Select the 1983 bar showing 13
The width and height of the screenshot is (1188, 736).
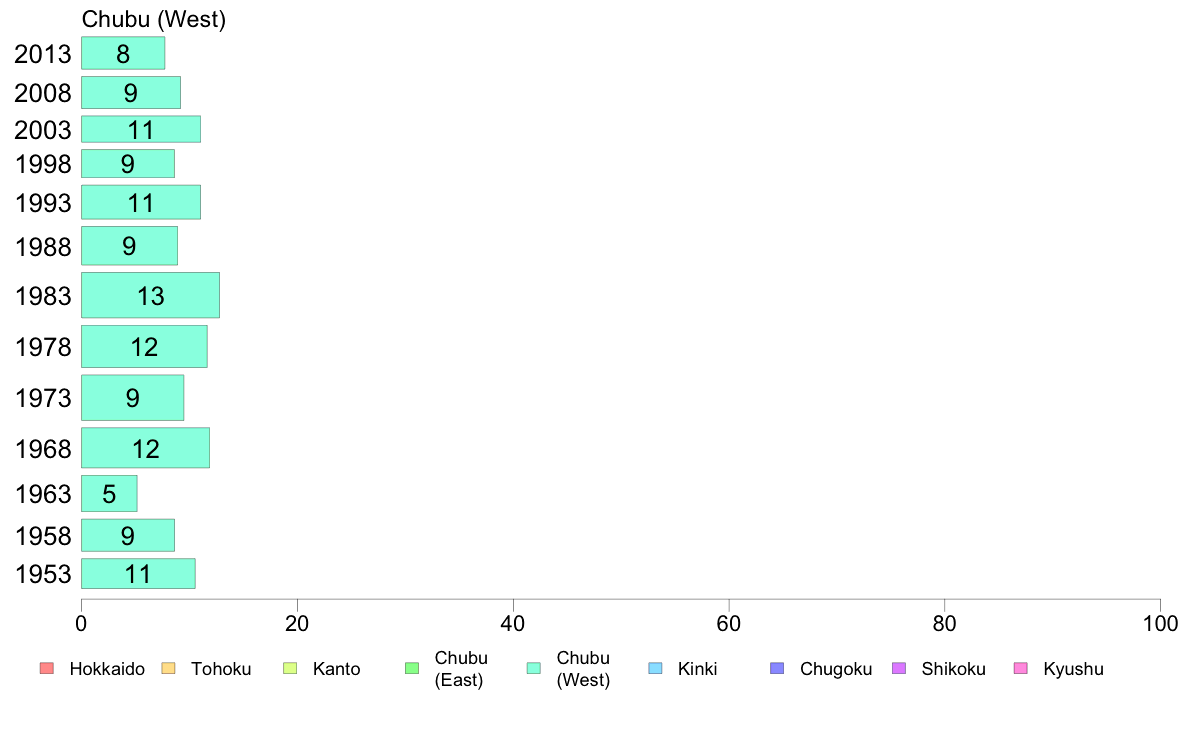(x=151, y=296)
